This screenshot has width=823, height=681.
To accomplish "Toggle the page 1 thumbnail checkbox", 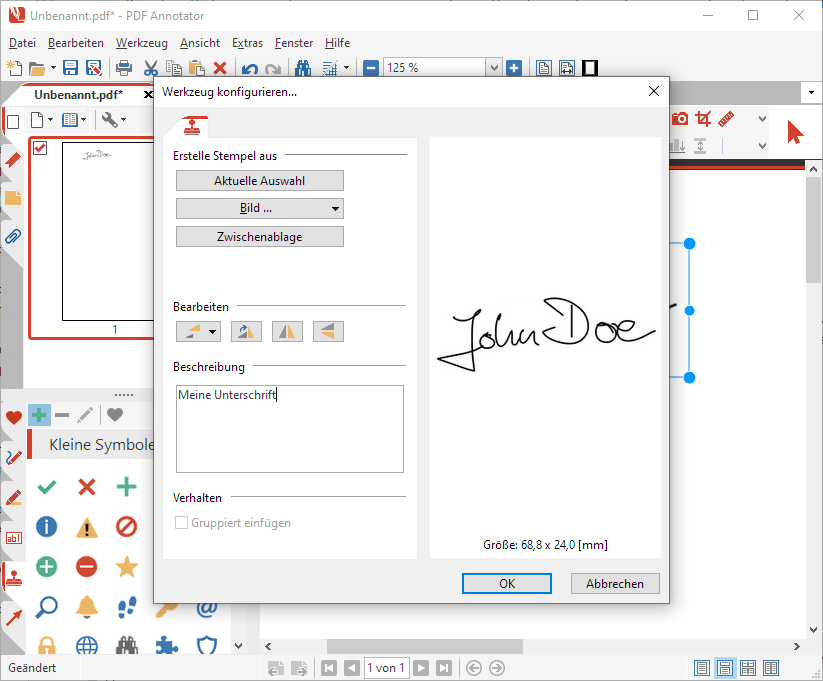I will [x=41, y=148].
